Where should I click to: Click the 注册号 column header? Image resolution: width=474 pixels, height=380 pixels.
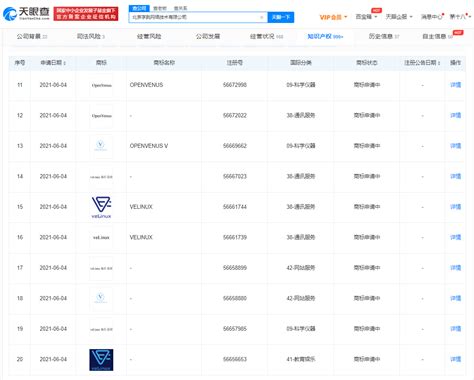pos(235,63)
